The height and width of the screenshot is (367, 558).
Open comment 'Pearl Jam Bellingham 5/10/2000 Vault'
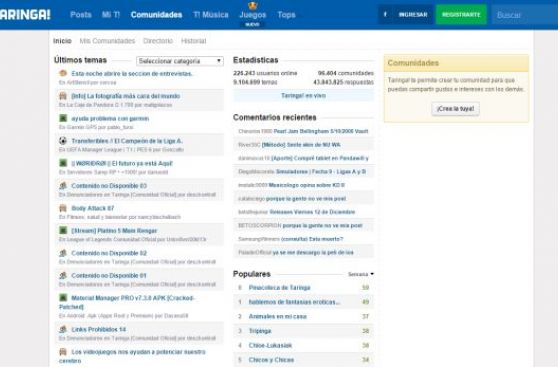click(x=321, y=131)
